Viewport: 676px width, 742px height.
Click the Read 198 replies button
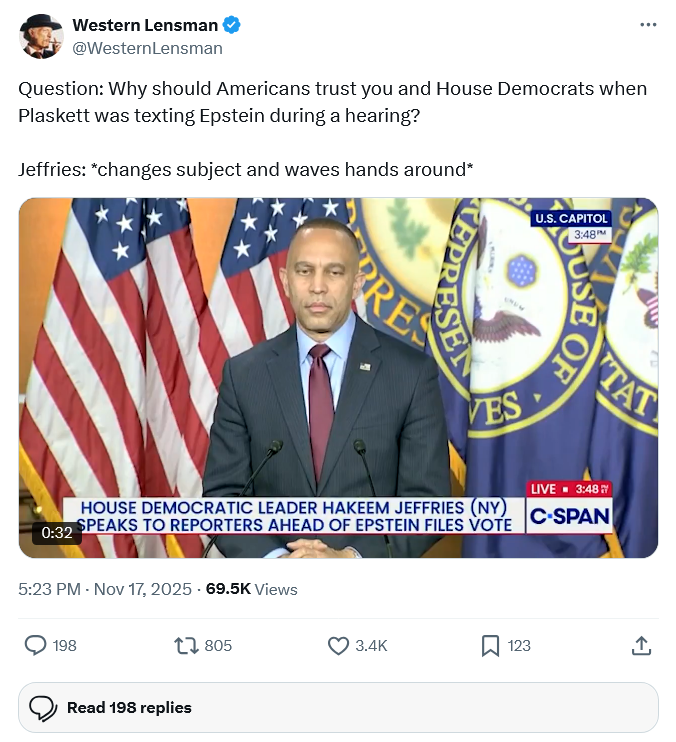click(x=338, y=708)
